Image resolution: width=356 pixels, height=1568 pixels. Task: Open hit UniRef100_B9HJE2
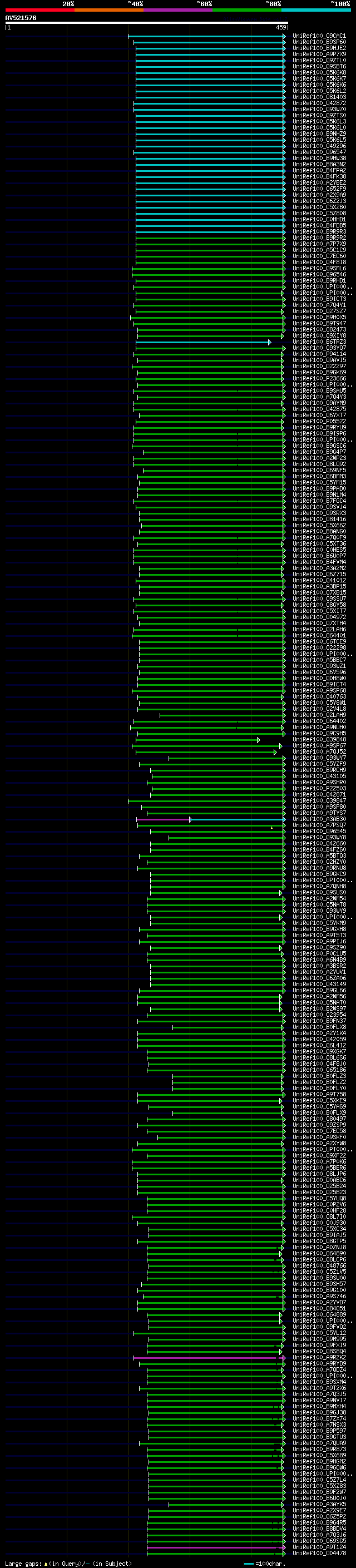319,48
